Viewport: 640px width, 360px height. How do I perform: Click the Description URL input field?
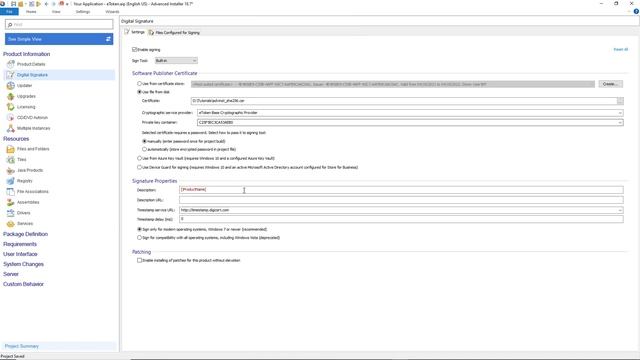point(401,200)
